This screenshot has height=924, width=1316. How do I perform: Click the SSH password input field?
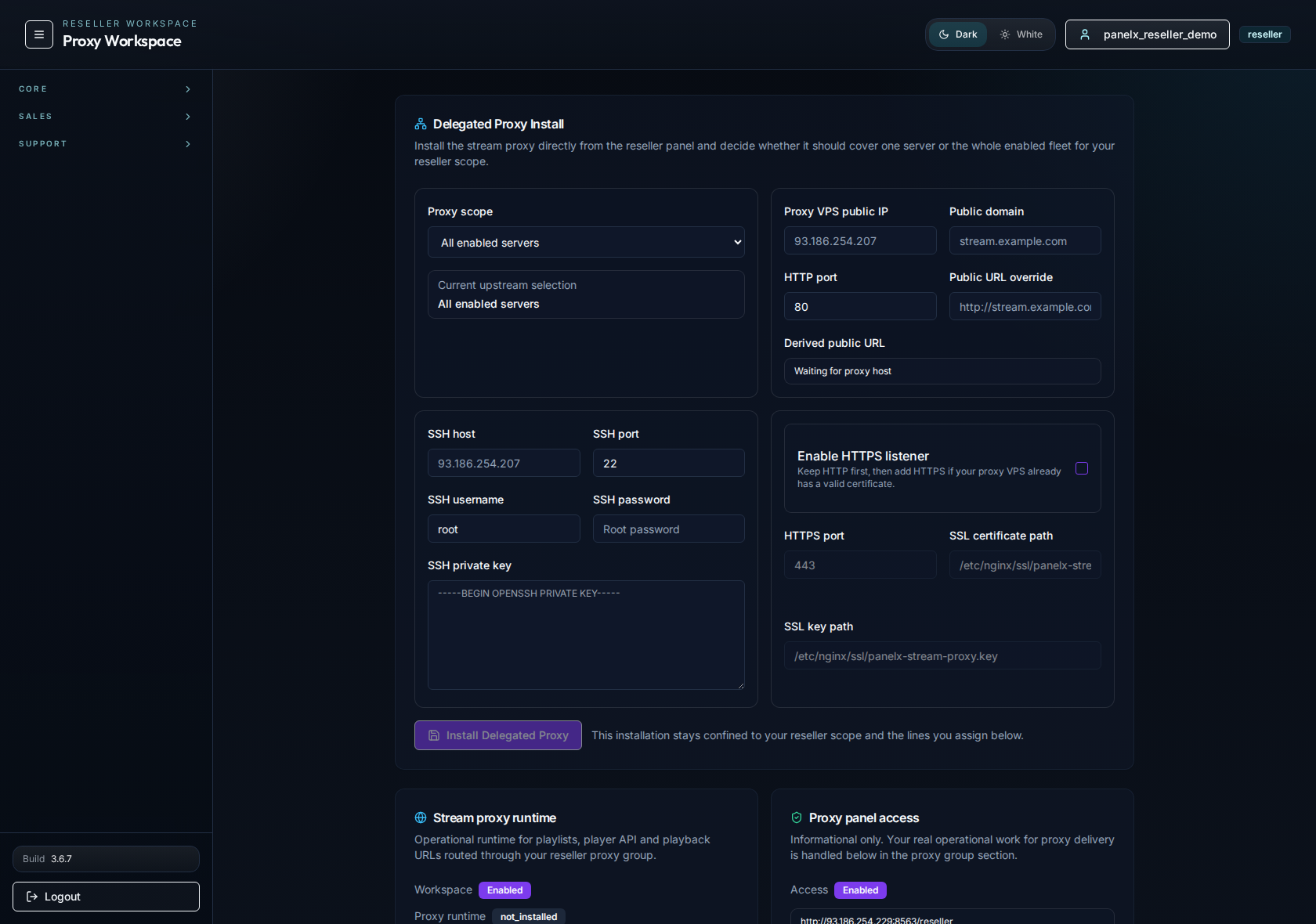668,529
